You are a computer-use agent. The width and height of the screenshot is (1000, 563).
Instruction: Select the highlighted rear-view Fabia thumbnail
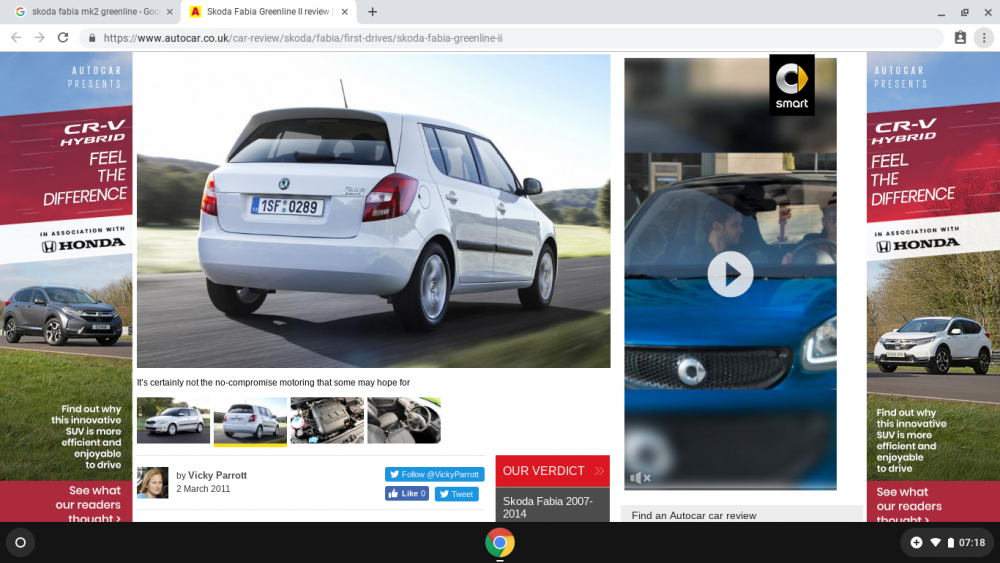point(250,421)
